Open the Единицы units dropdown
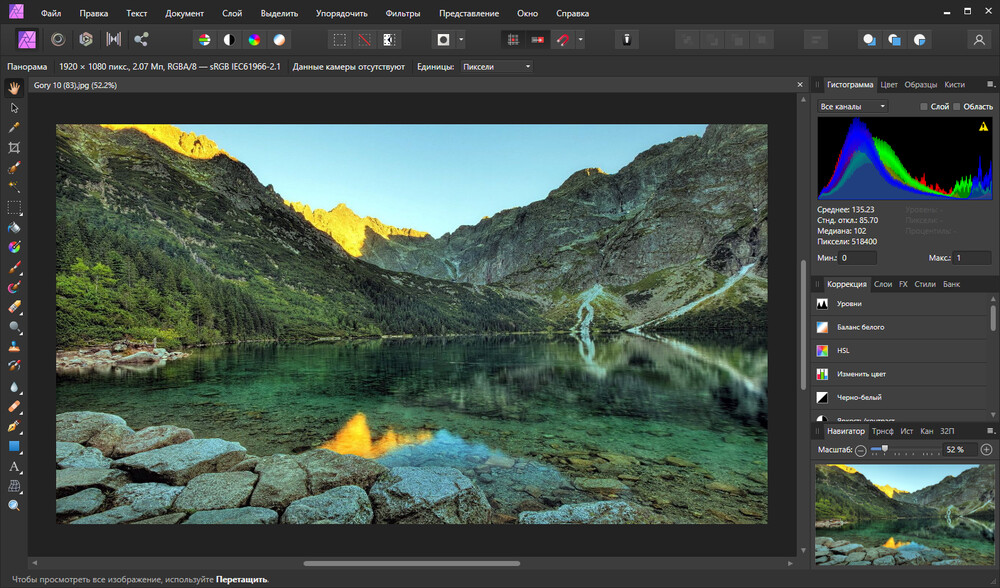The height and width of the screenshot is (588, 1000). [497, 67]
